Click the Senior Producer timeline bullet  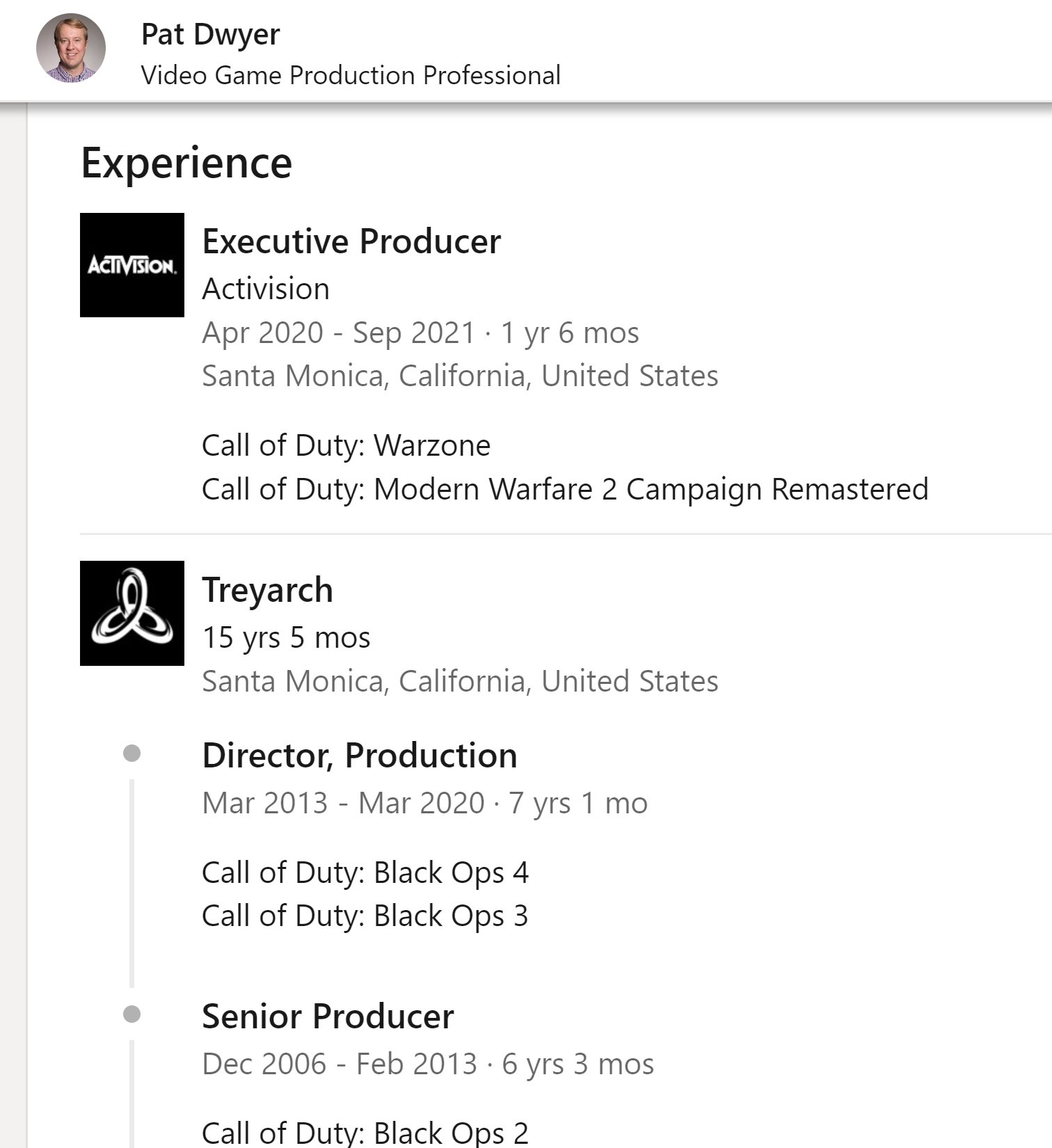coord(131,1014)
